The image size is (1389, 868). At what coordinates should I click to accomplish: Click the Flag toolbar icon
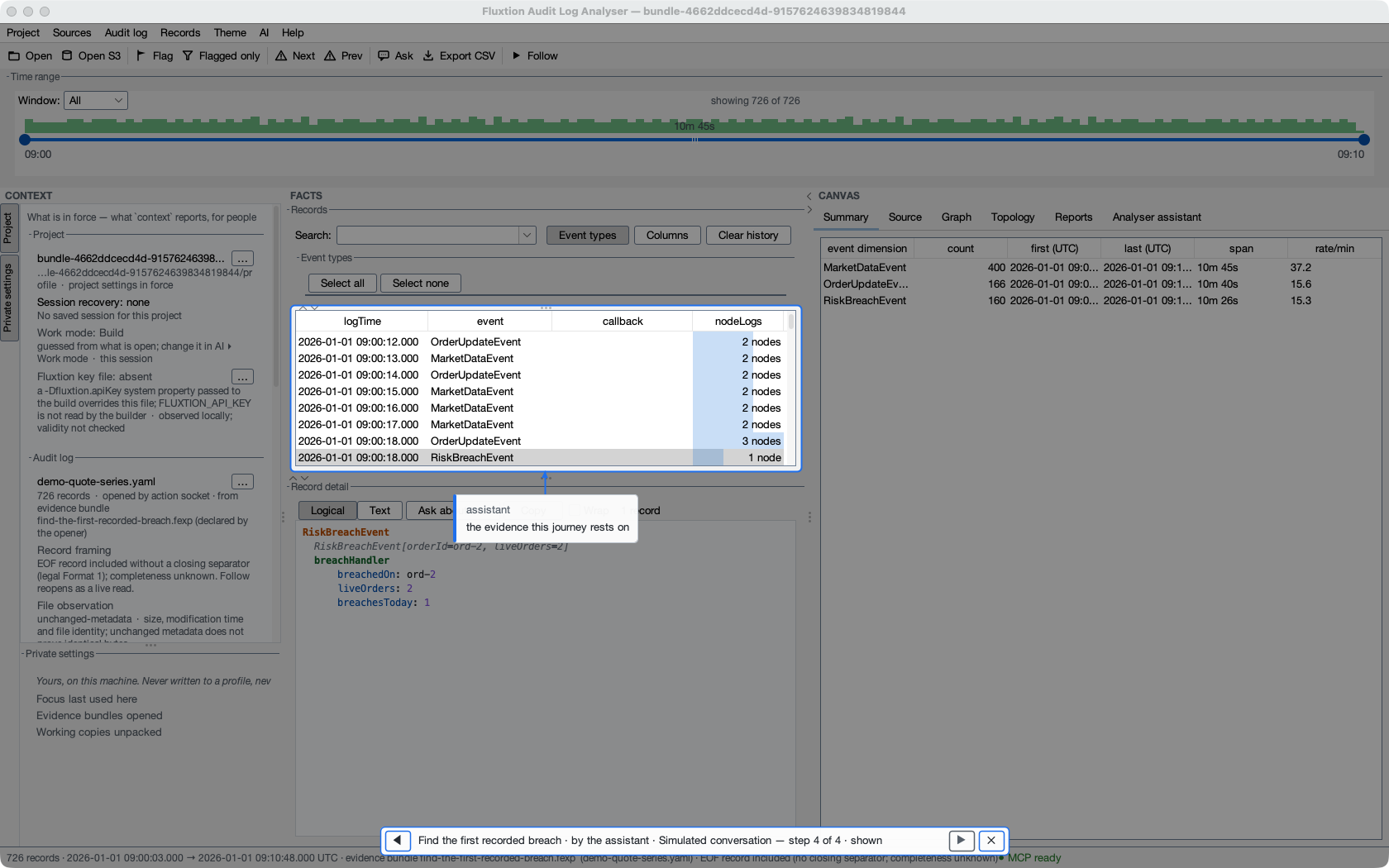[141, 55]
